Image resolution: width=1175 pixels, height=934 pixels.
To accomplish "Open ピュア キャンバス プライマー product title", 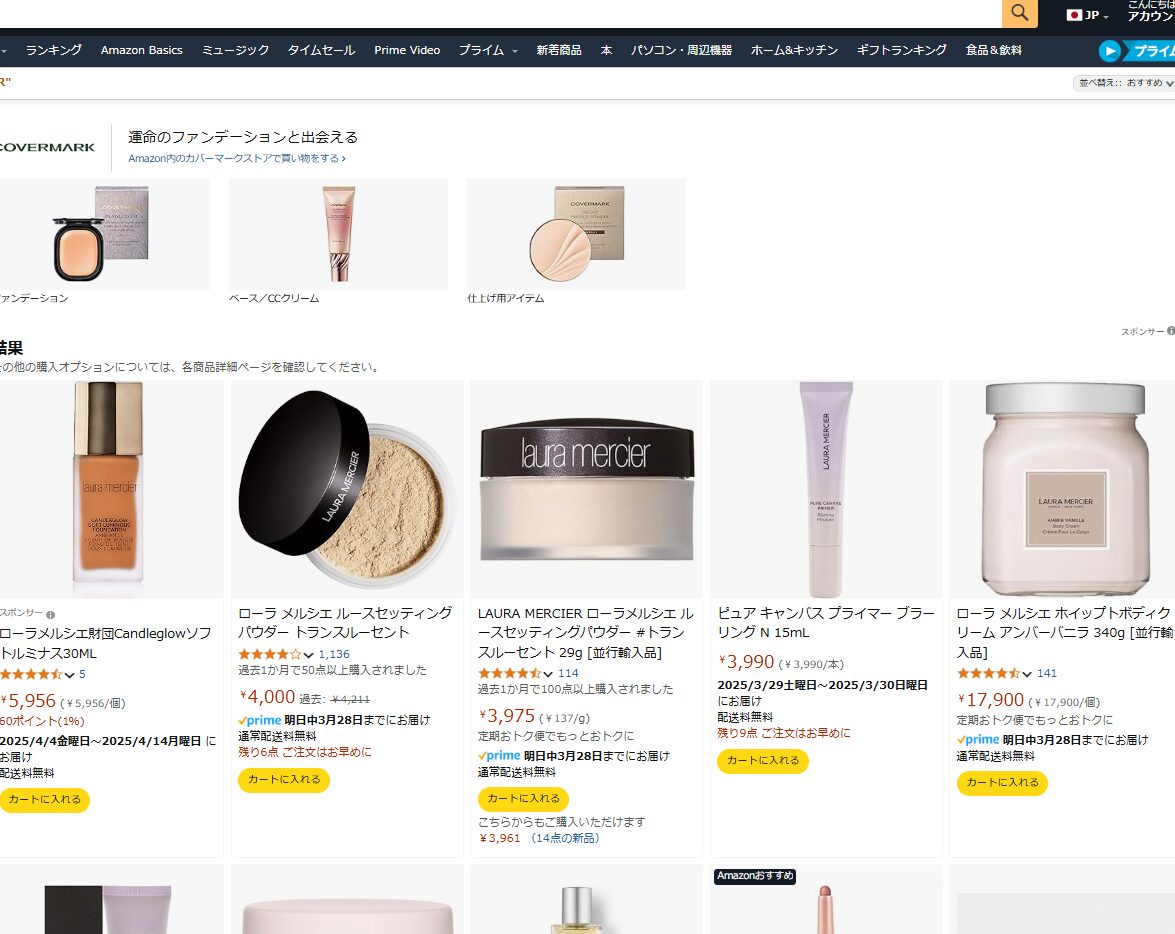I will point(826,622).
